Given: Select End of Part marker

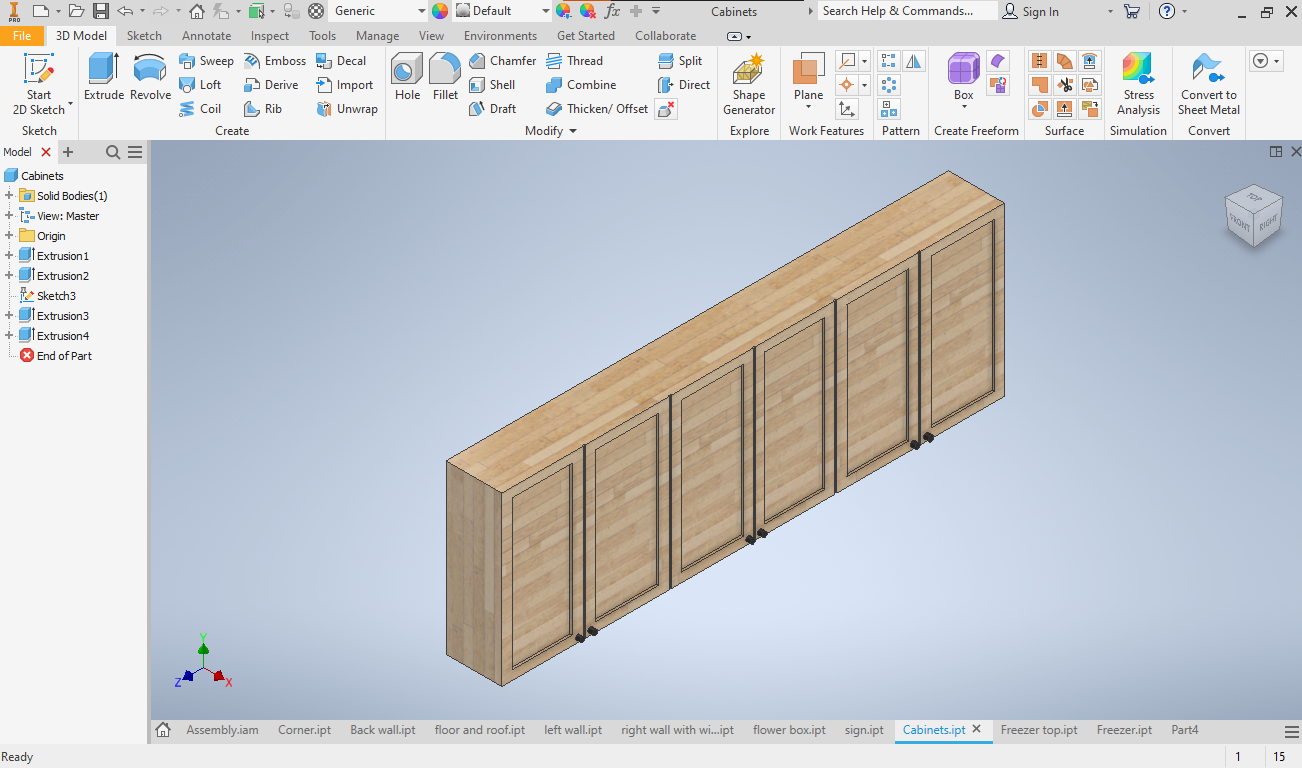Looking at the screenshot, I should tap(56, 356).
